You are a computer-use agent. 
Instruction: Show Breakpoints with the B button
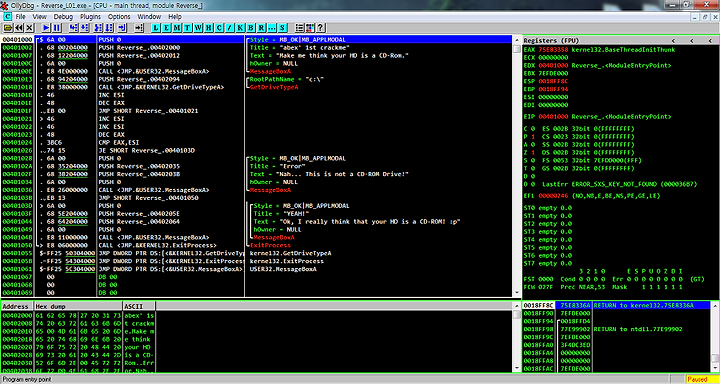251,28
